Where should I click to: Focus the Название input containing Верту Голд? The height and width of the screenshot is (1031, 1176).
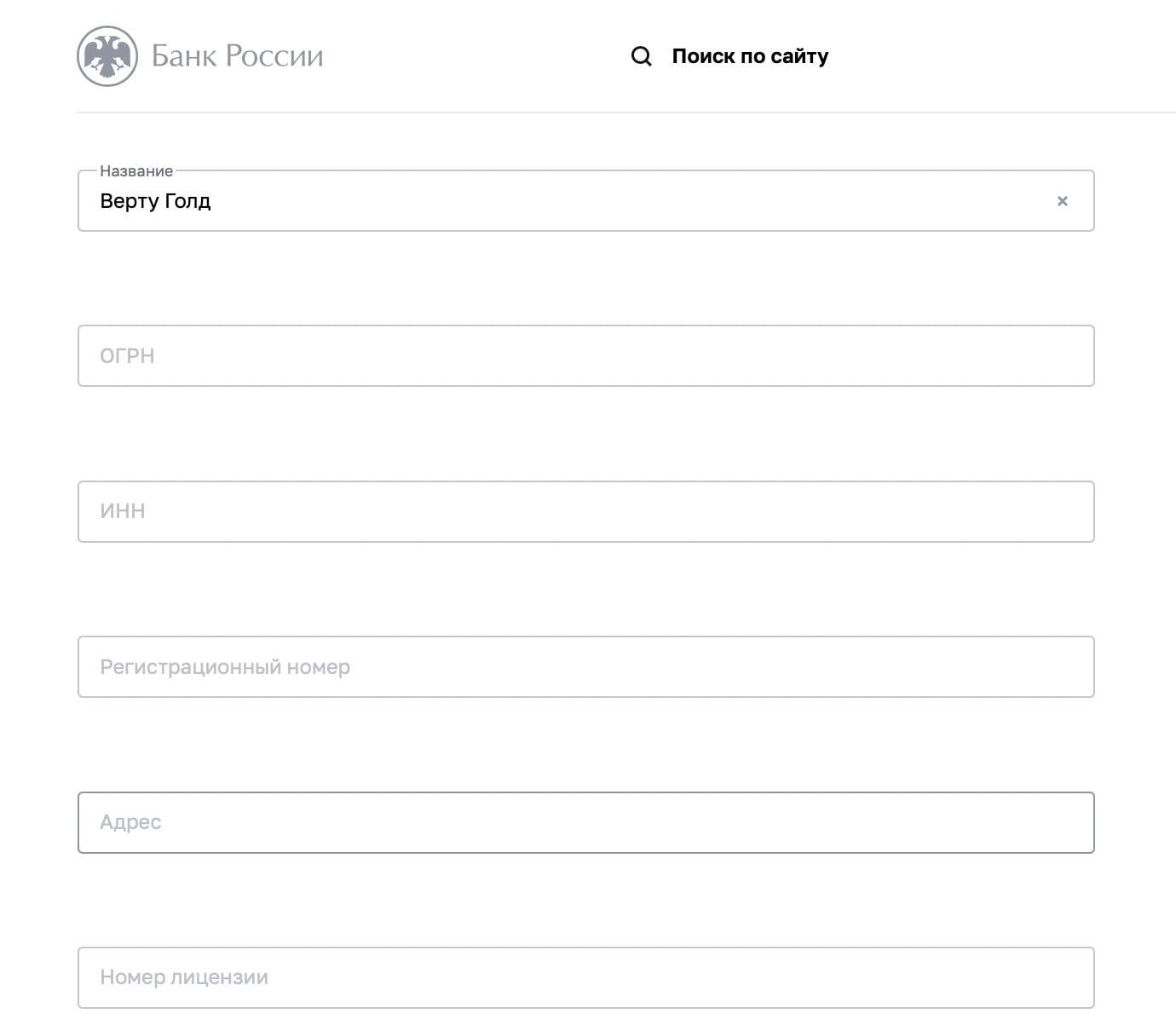click(586, 201)
